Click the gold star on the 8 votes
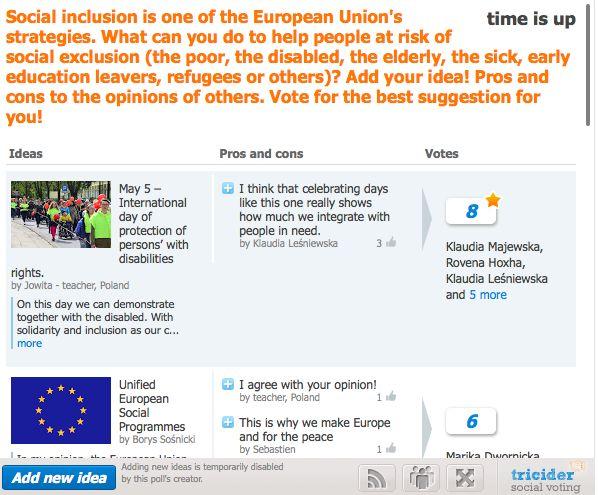Image resolution: width=598 pixels, height=495 pixels. (493, 199)
